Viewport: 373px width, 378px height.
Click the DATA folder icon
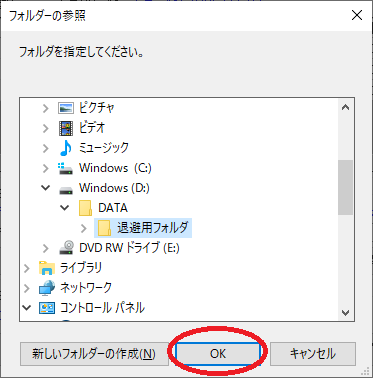pyautogui.click(x=85, y=208)
